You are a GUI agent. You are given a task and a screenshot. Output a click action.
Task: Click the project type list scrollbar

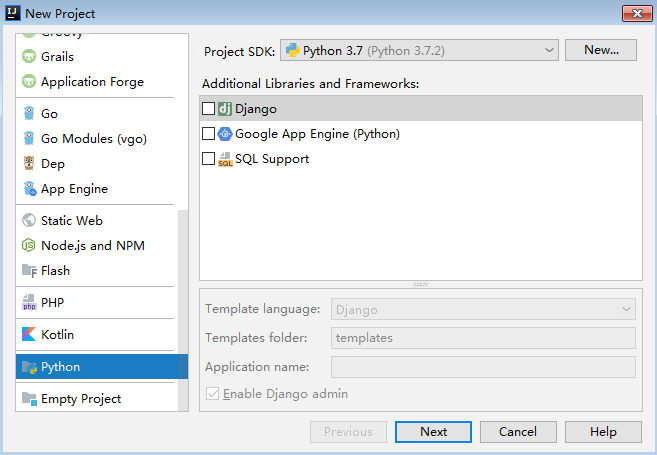point(183,310)
